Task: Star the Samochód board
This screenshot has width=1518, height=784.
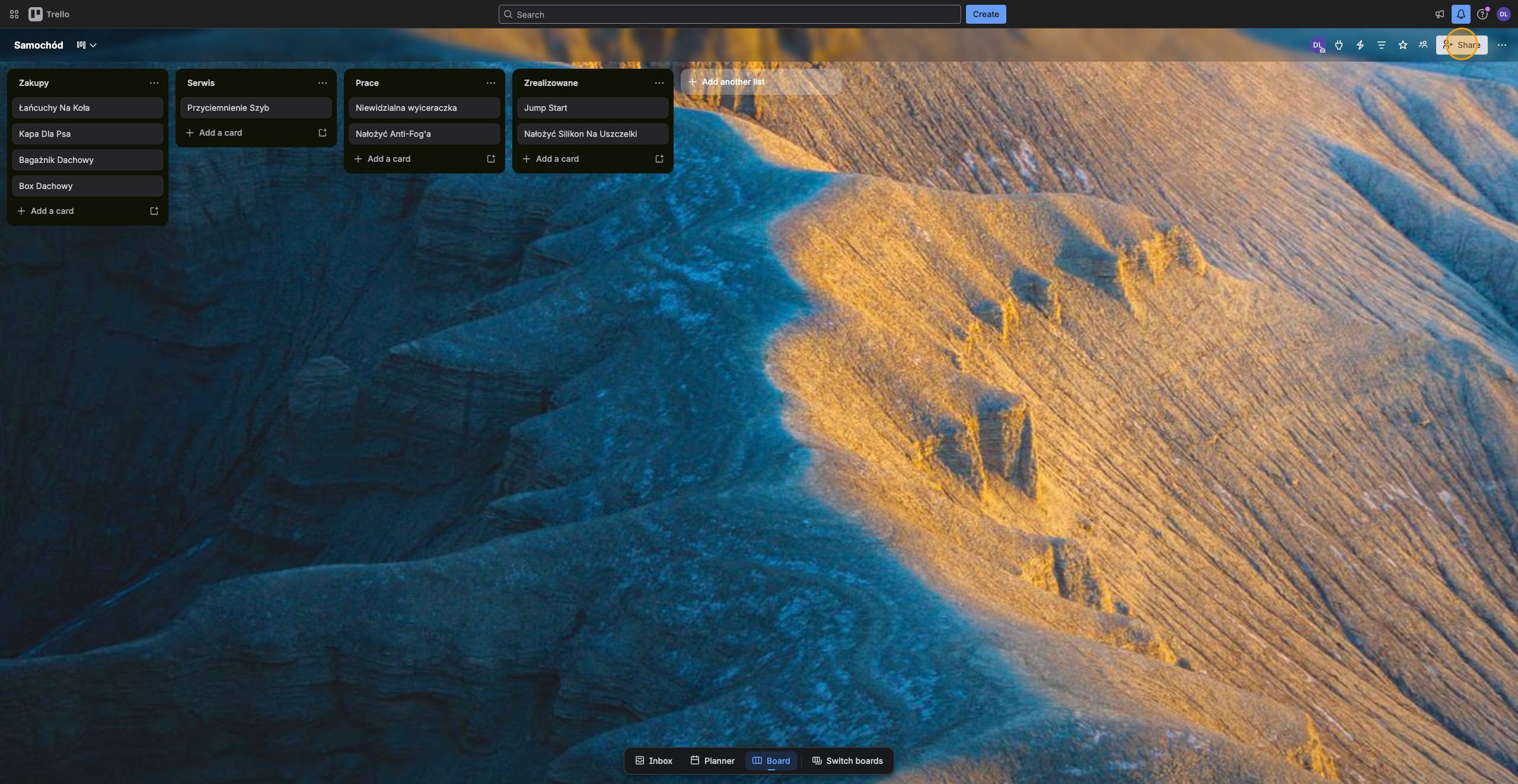Action: tap(1402, 45)
